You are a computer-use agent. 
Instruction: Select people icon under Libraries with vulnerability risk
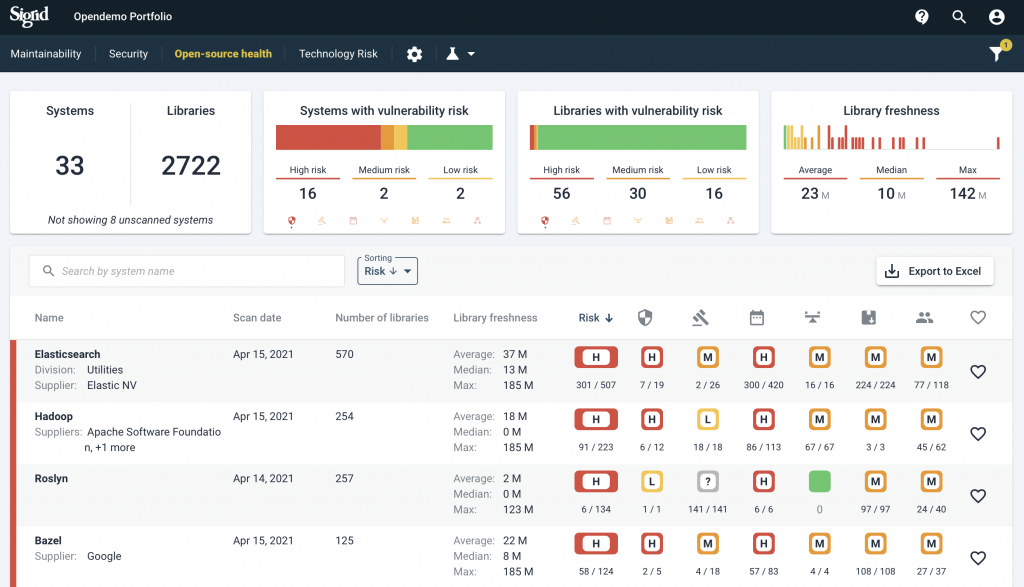699,221
